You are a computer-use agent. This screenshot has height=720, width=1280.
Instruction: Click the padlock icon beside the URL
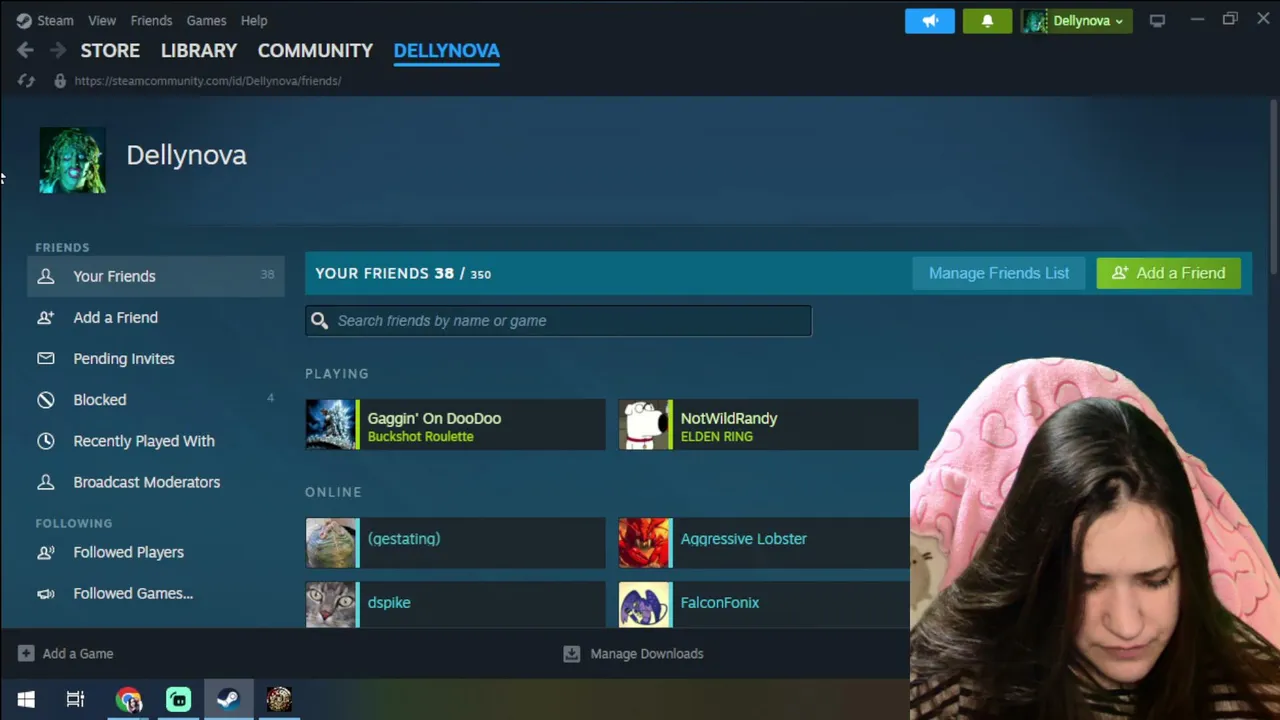[60, 81]
